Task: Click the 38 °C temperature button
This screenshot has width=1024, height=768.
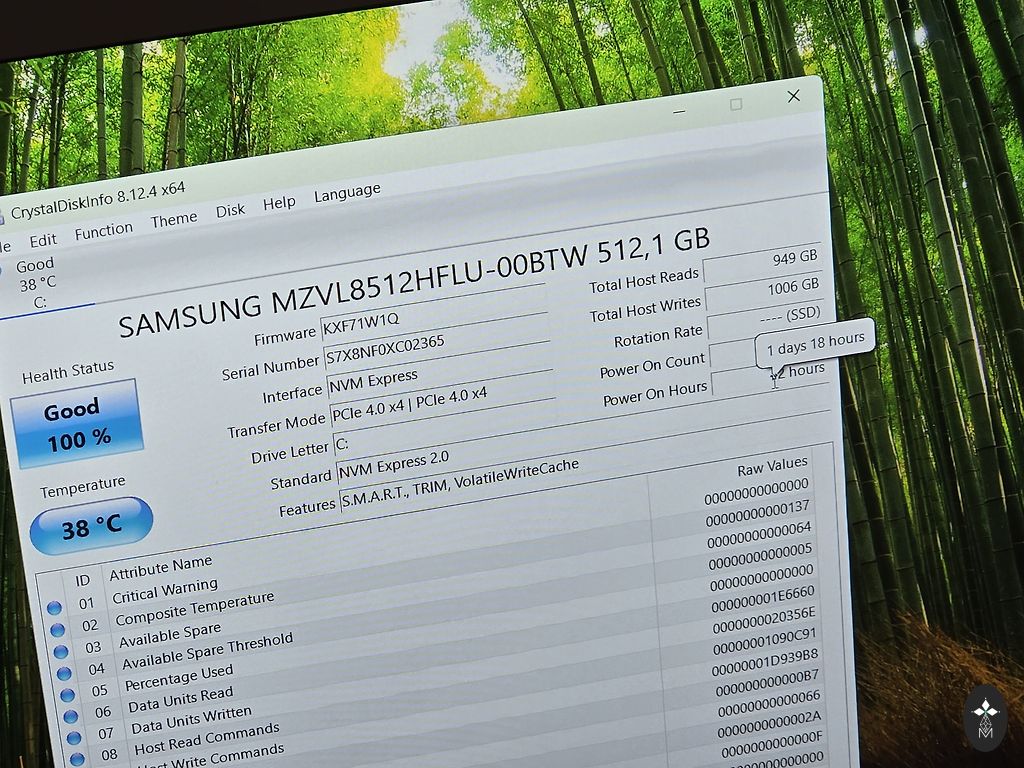Action: click(91, 525)
